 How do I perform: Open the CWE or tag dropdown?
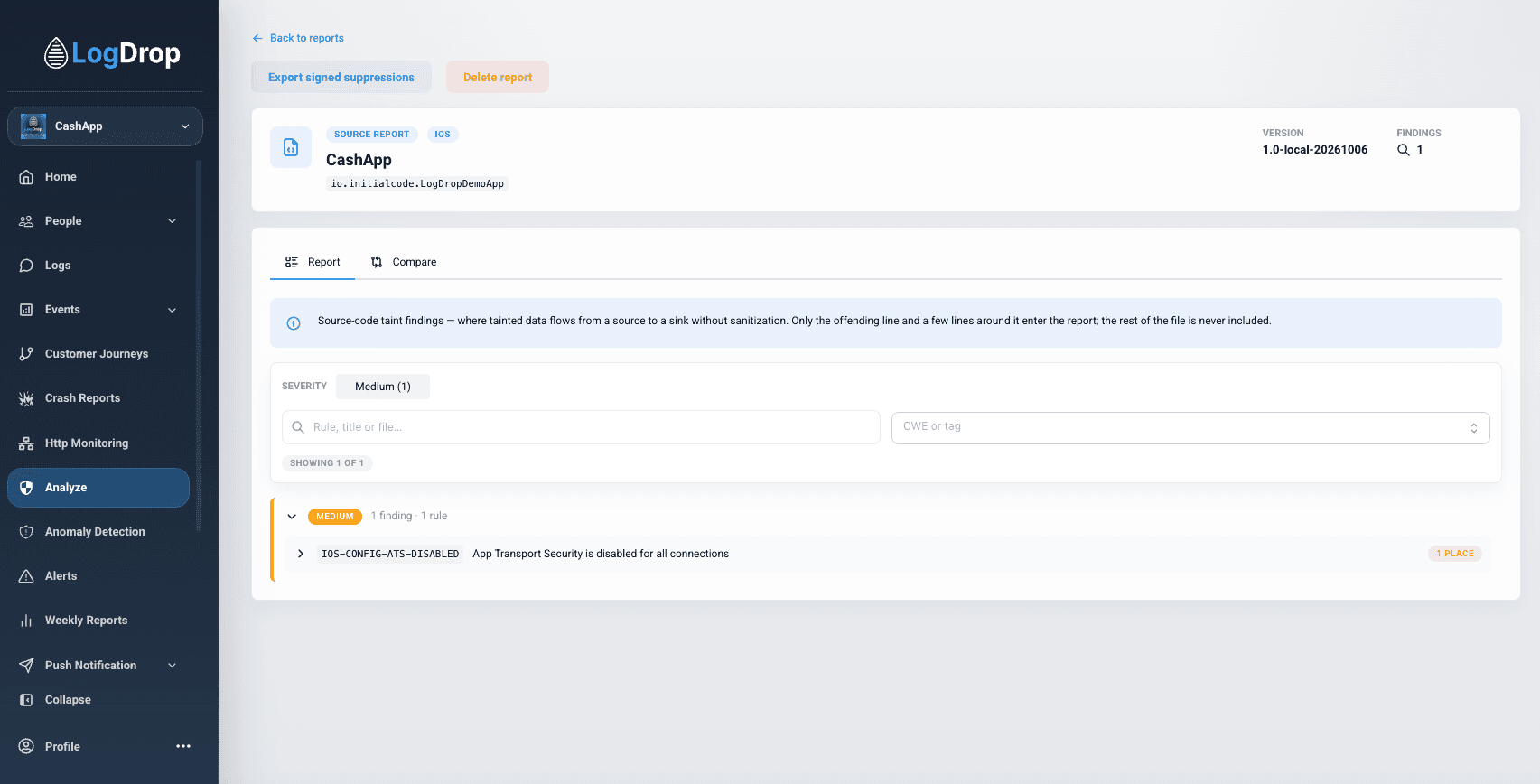pos(1190,427)
